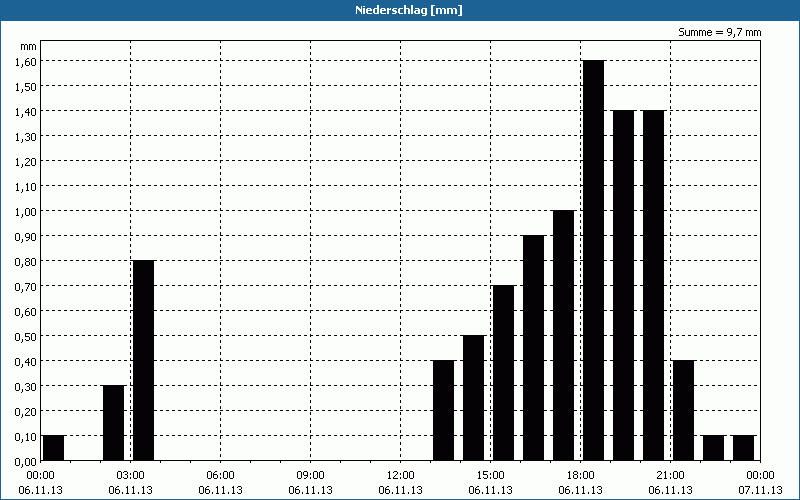Viewport: 800px width, 500px height.
Task: Select the 1,40 y-axis label
Action: 26,111
